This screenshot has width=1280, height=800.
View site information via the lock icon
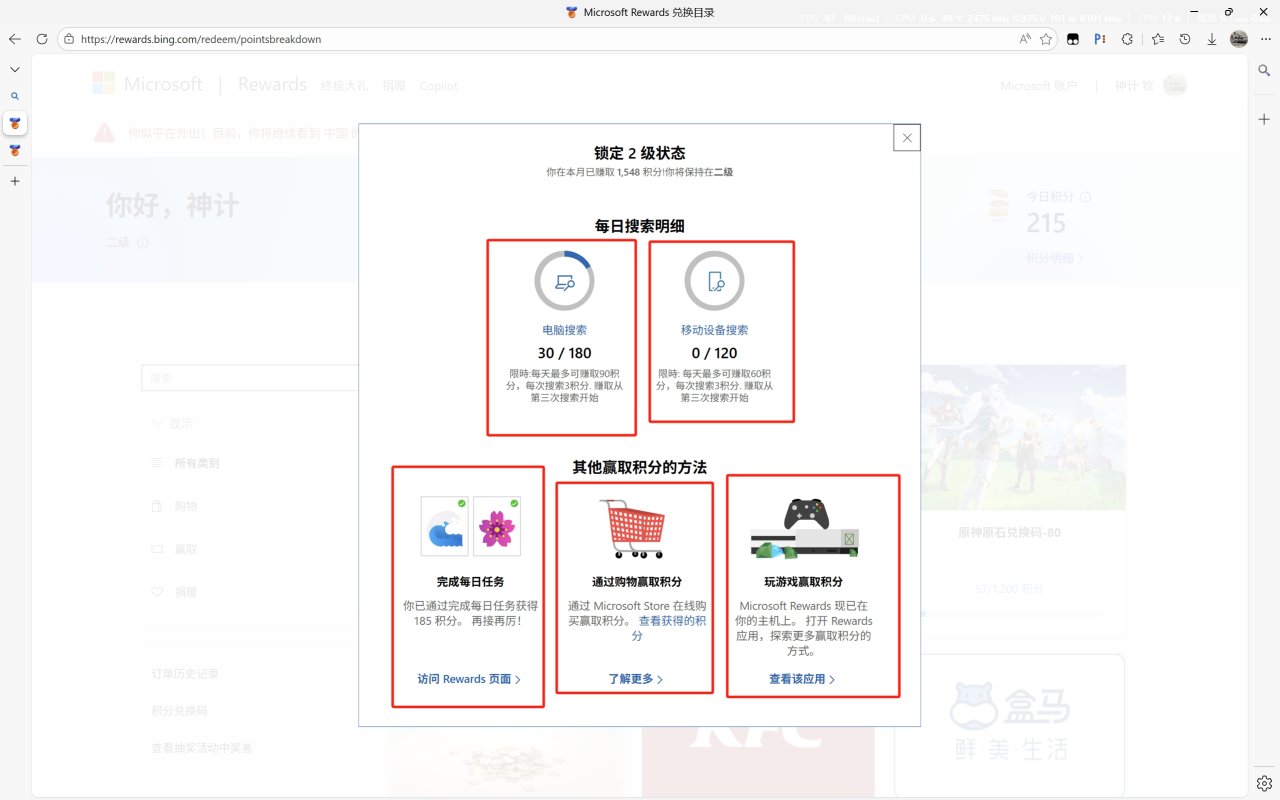click(x=69, y=39)
